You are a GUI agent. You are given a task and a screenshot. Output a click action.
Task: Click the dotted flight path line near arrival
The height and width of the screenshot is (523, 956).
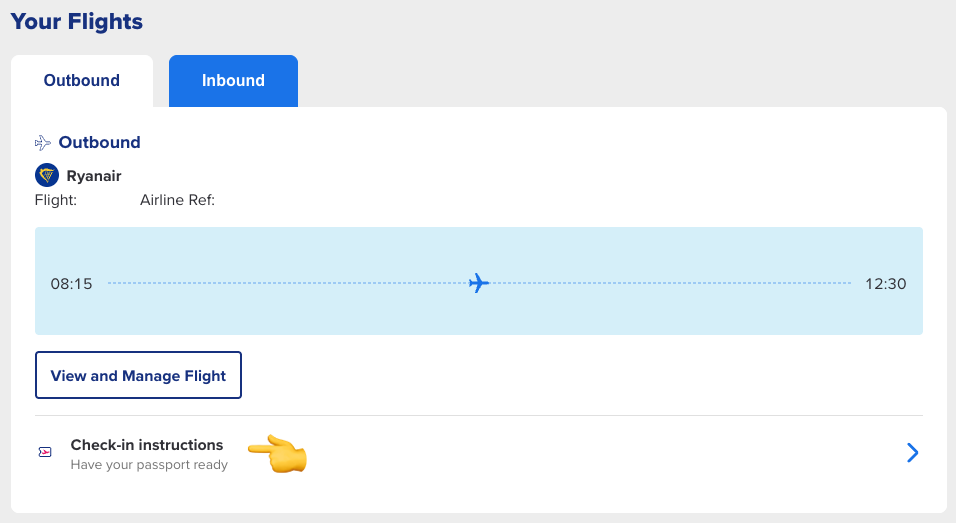pyautogui.click(x=760, y=284)
